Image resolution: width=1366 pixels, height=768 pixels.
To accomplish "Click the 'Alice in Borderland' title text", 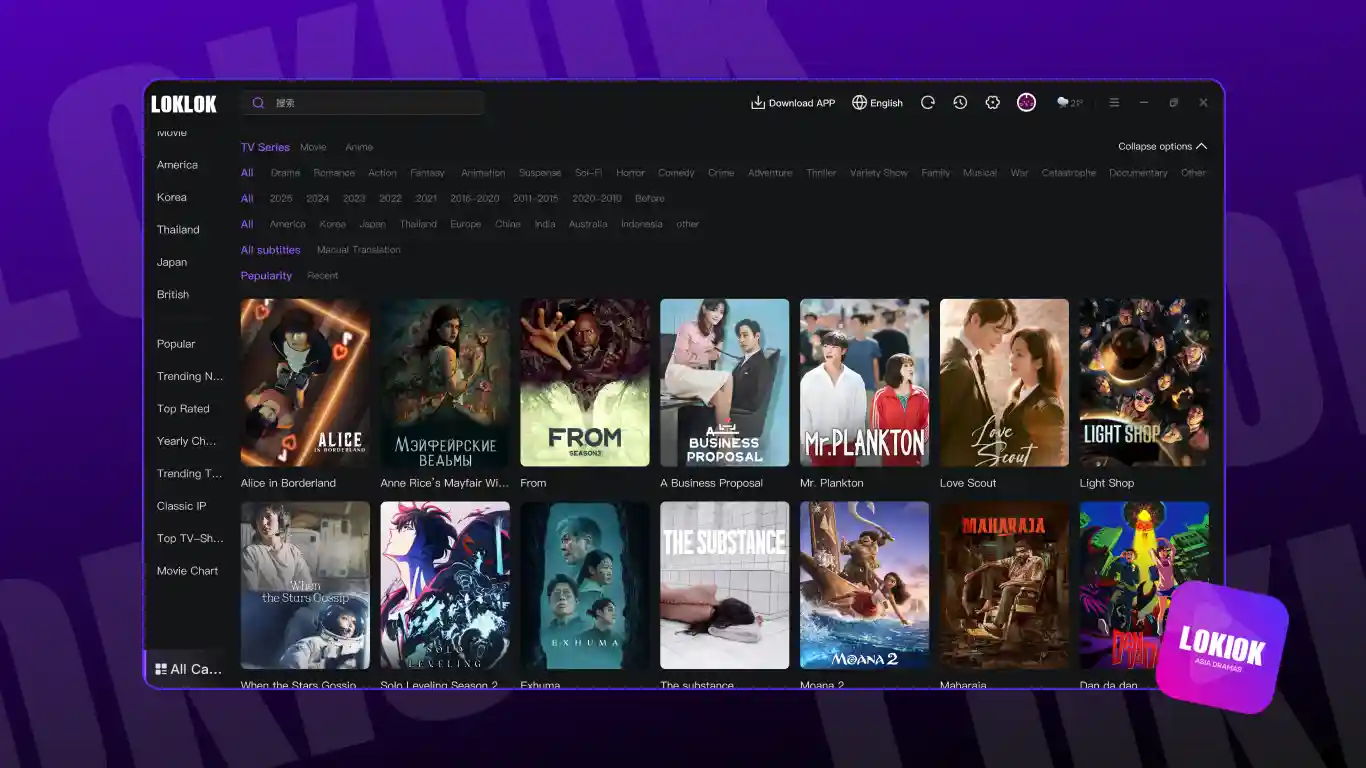I will coord(288,483).
